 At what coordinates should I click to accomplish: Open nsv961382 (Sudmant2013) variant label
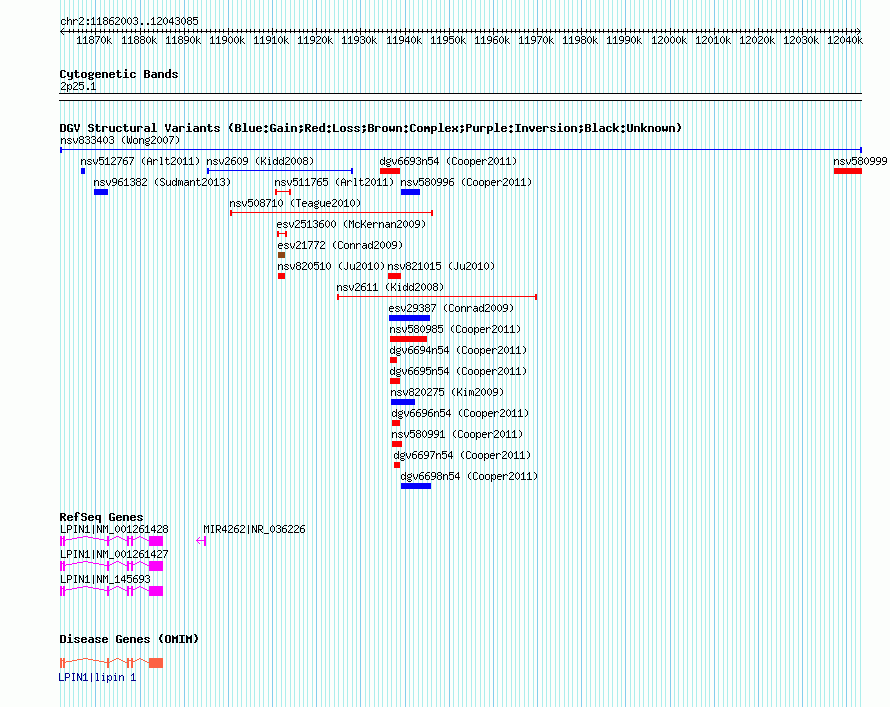tap(162, 182)
